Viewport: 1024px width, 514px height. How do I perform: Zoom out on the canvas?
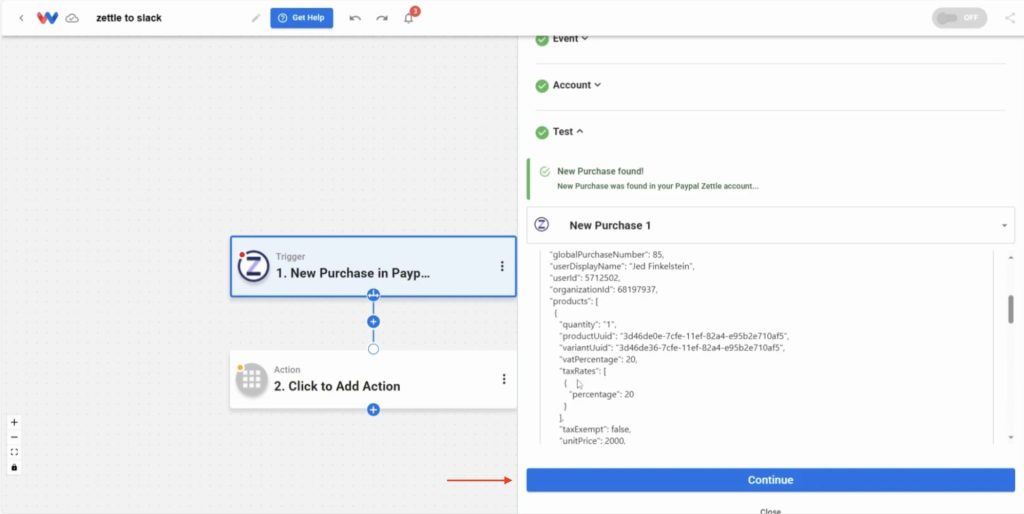(x=14, y=438)
